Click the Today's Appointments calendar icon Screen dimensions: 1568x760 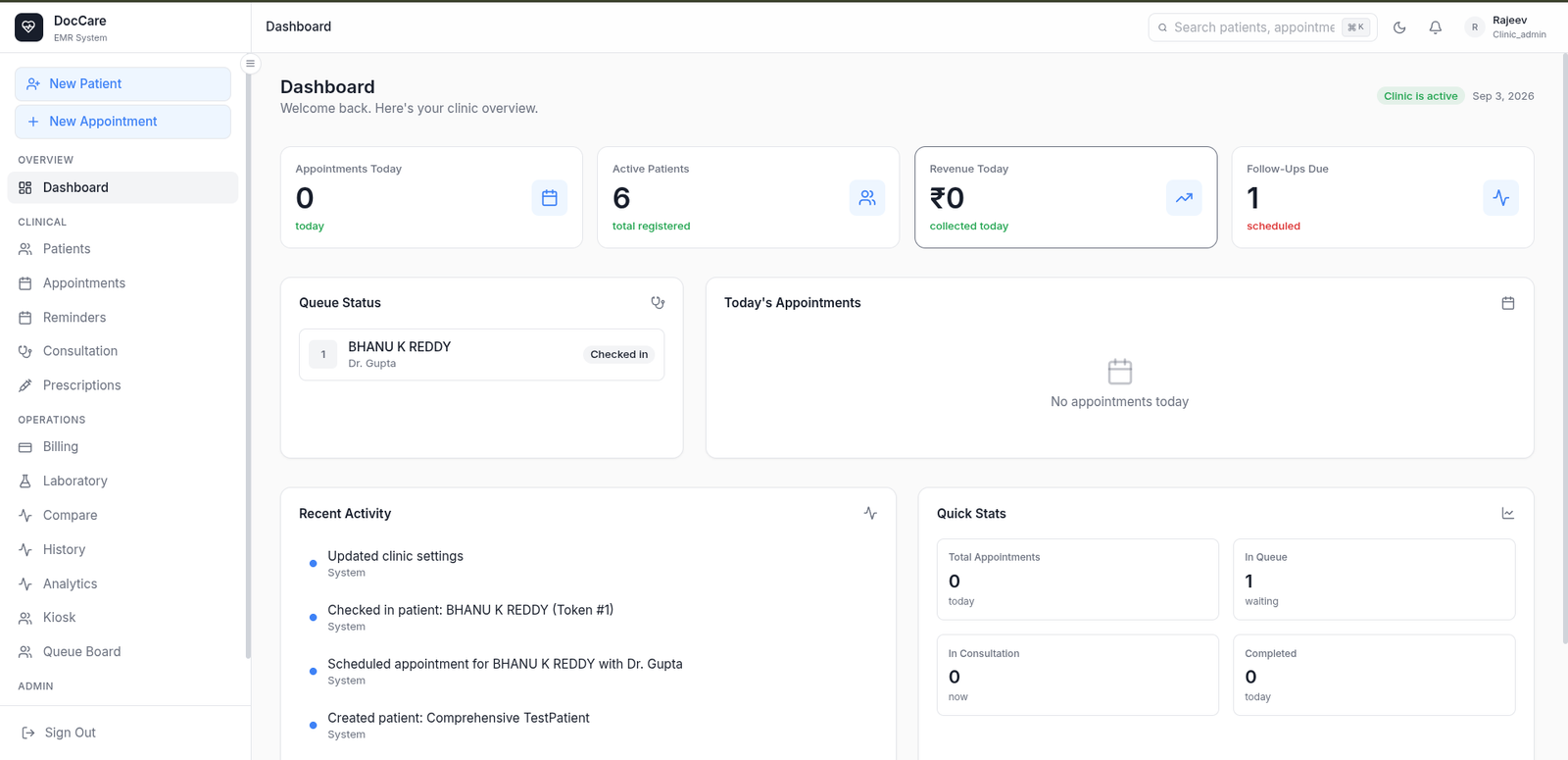point(1508,303)
